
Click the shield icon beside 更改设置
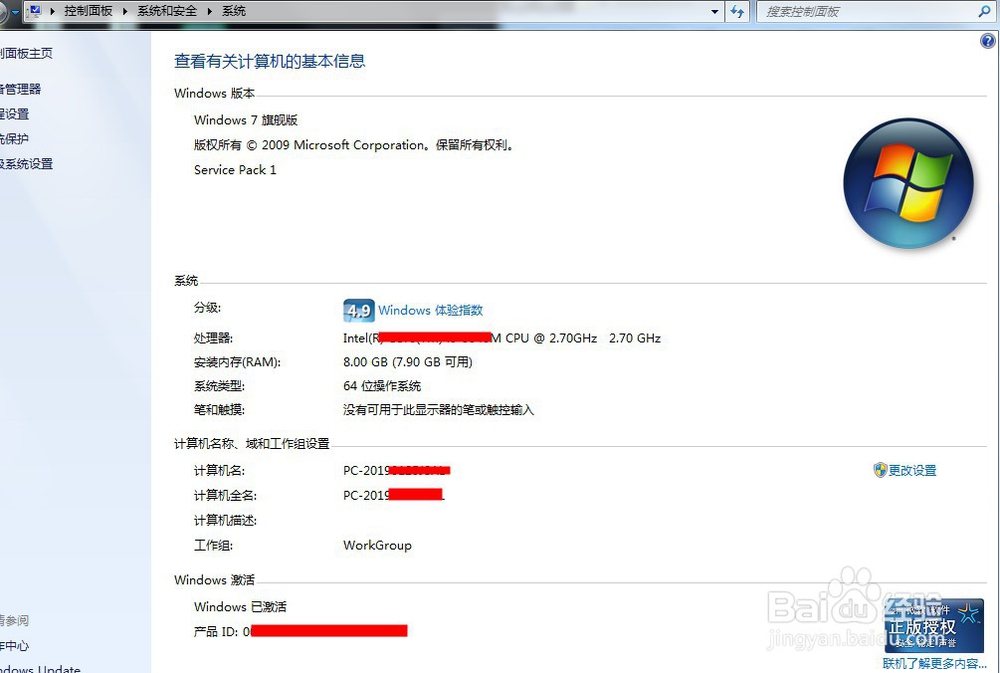coord(880,470)
